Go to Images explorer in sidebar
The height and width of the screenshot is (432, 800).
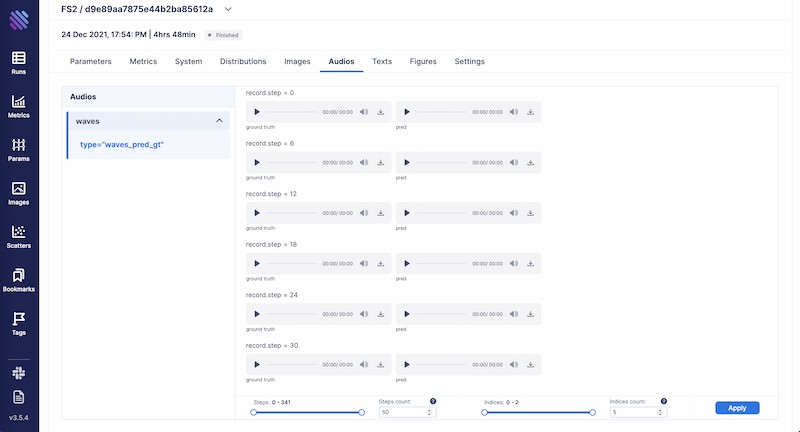(19, 192)
